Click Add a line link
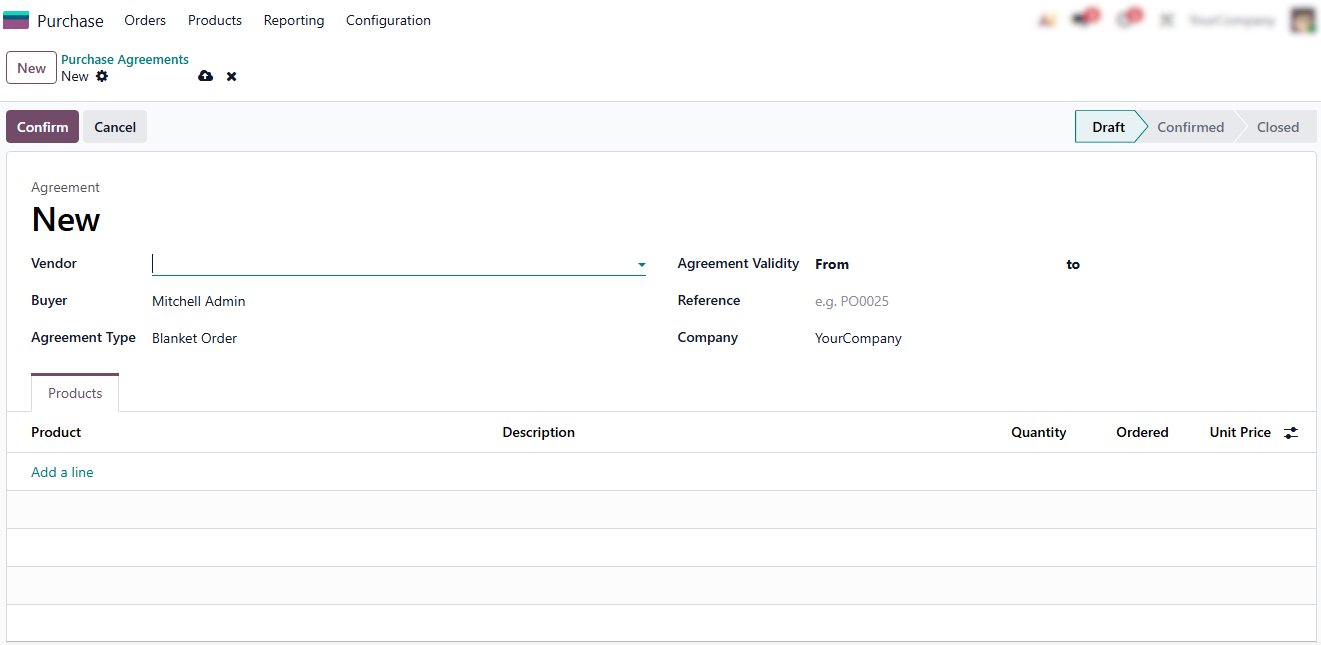The width and height of the screenshot is (1321, 645). pyautogui.click(x=62, y=473)
